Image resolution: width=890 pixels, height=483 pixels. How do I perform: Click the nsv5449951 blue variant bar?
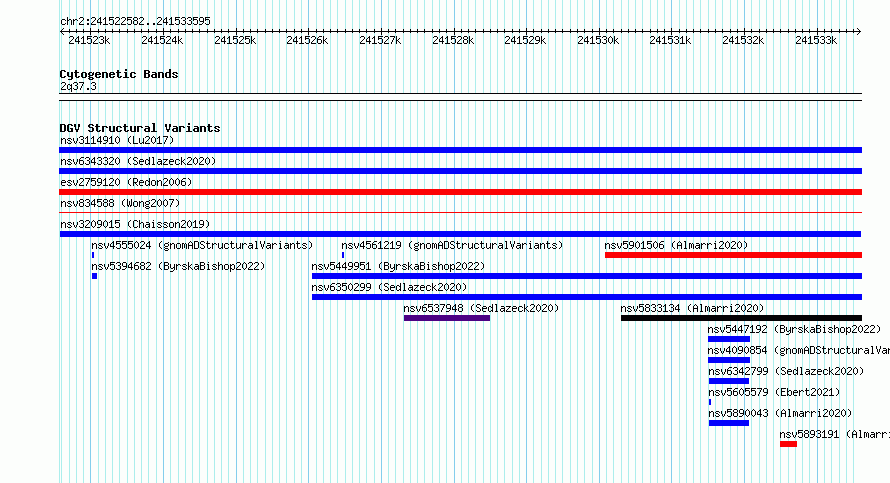pyautogui.click(x=587, y=276)
